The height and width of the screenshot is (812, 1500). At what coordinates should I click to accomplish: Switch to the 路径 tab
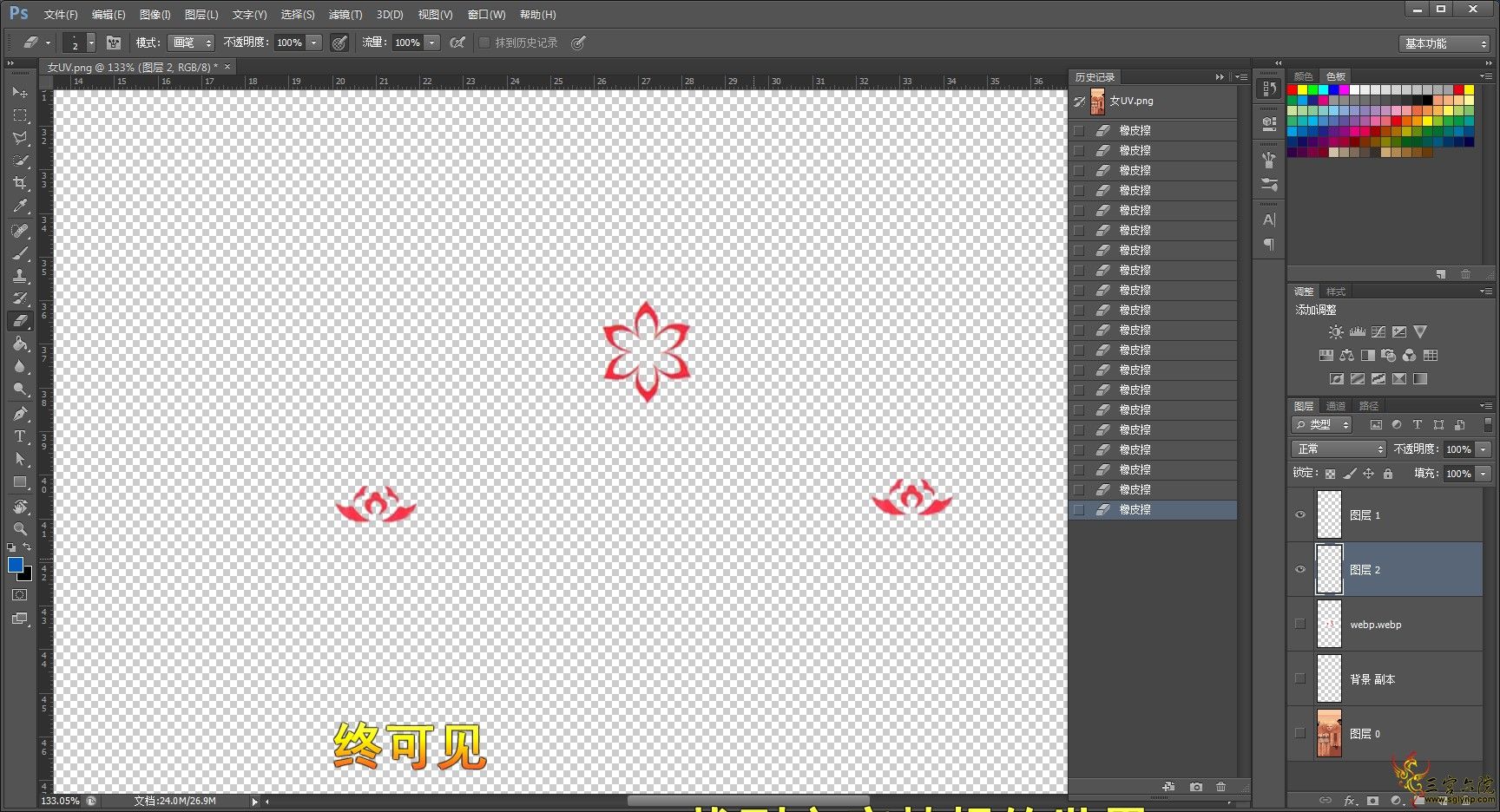tap(1369, 406)
